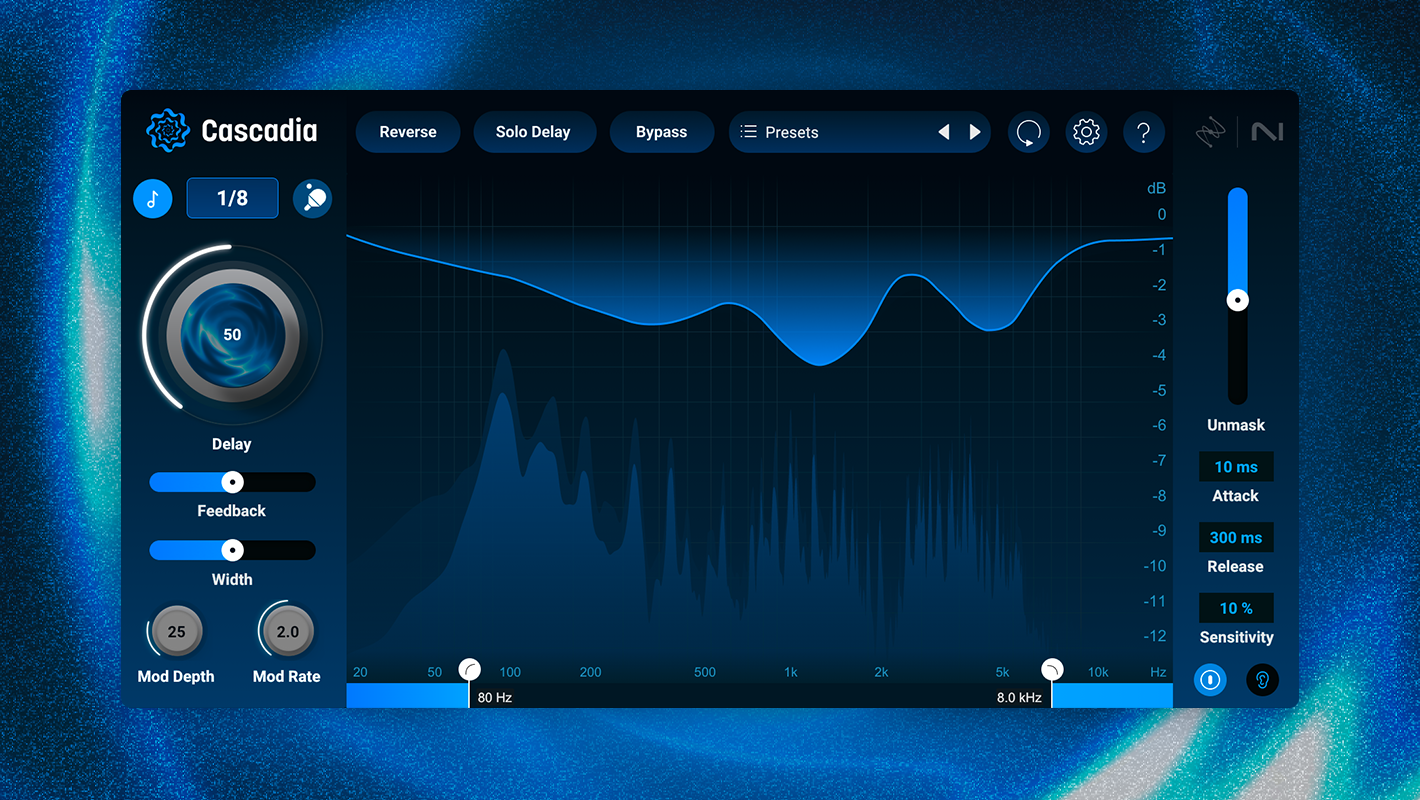
Task: Click the reset circular arrow icon
Action: click(1028, 132)
